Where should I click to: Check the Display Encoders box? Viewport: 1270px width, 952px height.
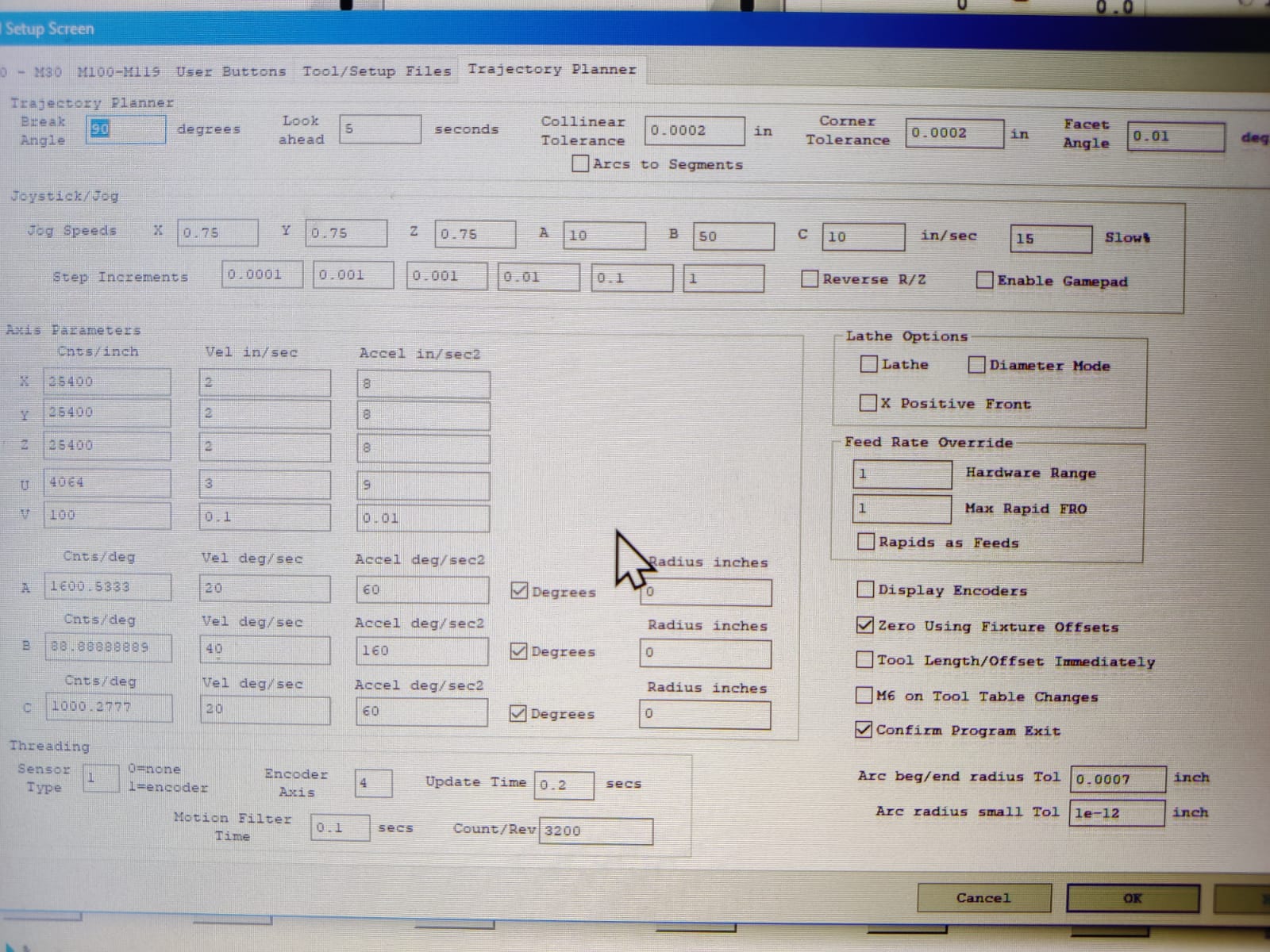(865, 589)
